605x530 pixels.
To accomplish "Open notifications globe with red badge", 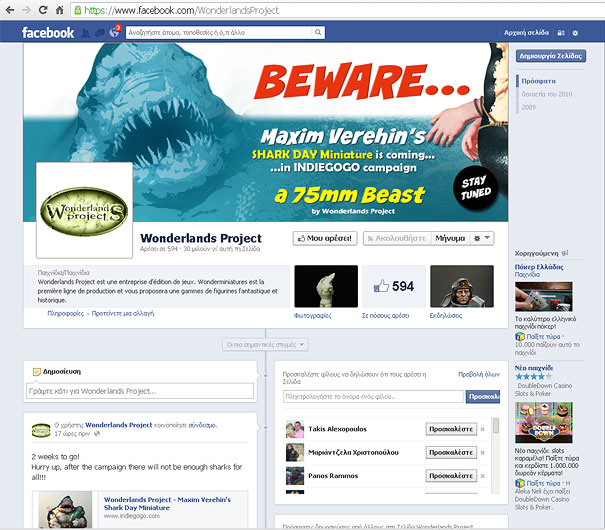I will click(x=115, y=32).
